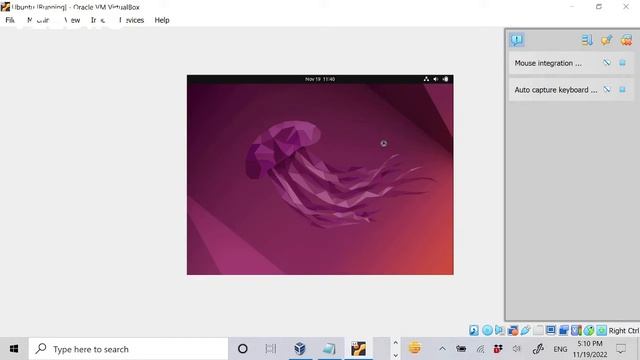Click the network adapter status icon
The image size is (640, 360).
click(x=513, y=330)
